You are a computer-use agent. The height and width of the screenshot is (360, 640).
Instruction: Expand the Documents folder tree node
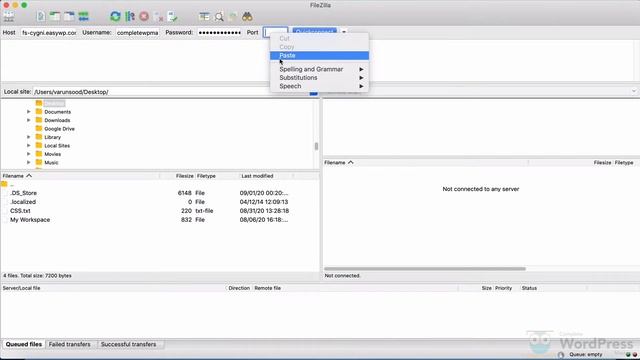(x=29, y=111)
